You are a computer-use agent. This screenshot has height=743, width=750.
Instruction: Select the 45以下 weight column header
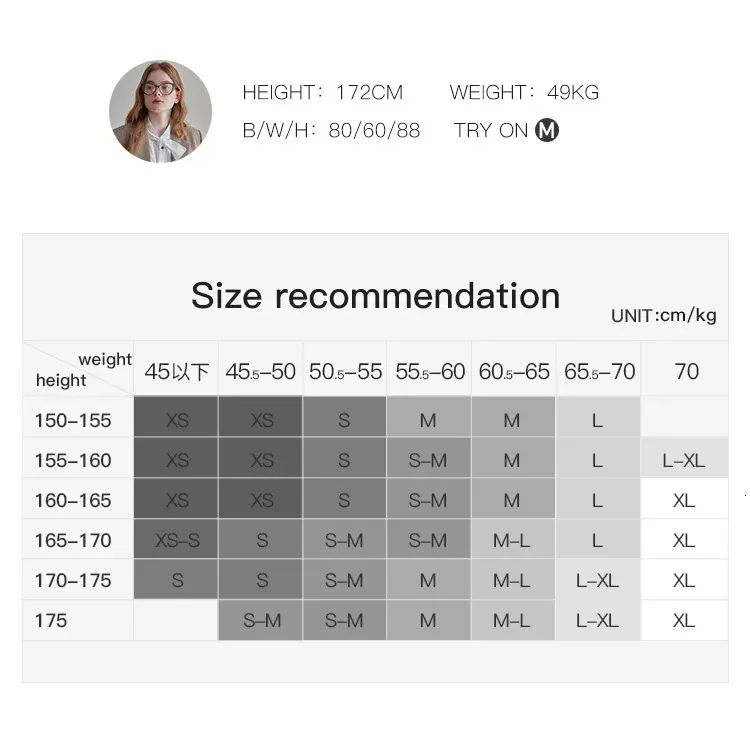point(176,372)
